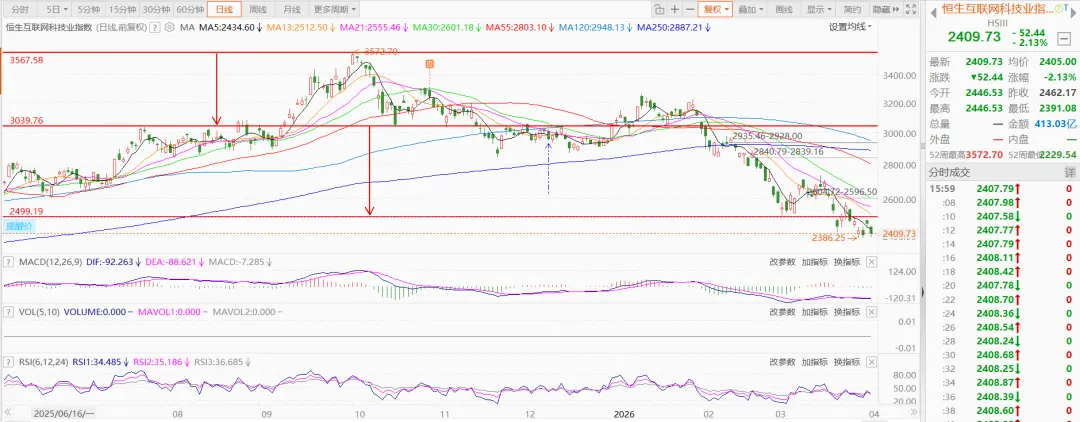Switch to the 分时 tab
The height and width of the screenshot is (422, 1080).
20,10
